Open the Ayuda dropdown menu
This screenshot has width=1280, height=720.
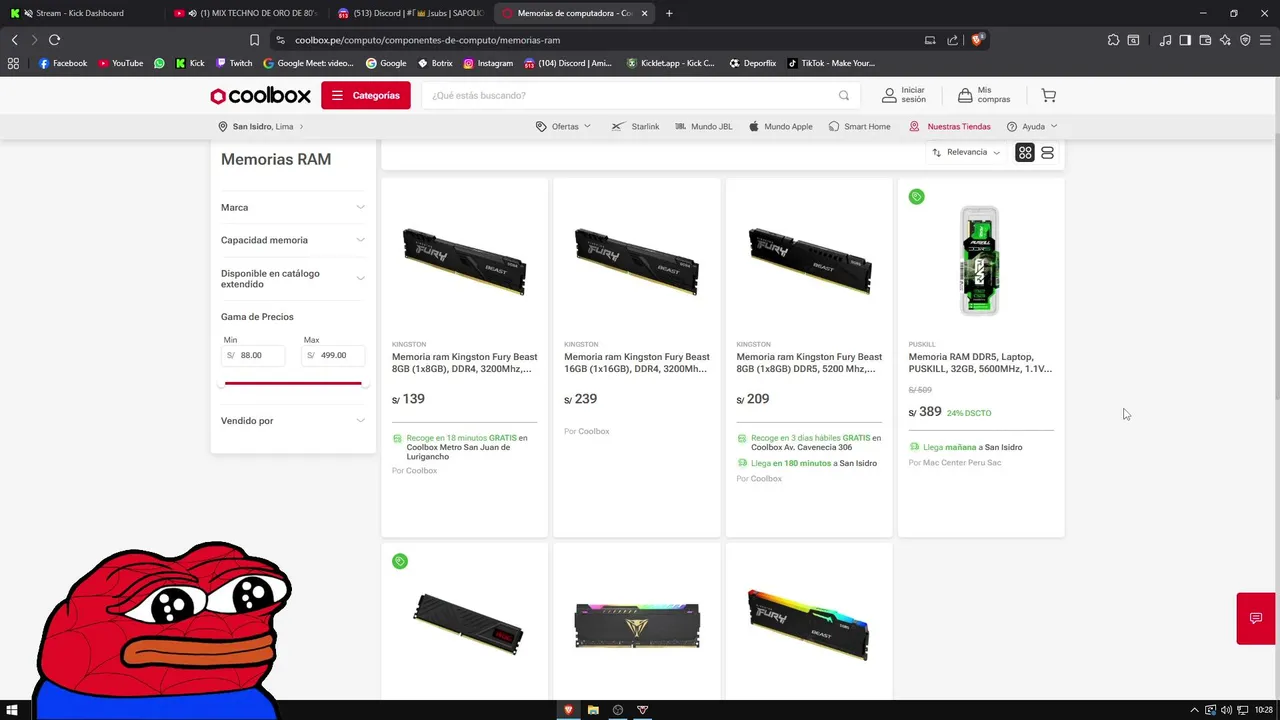point(1032,127)
